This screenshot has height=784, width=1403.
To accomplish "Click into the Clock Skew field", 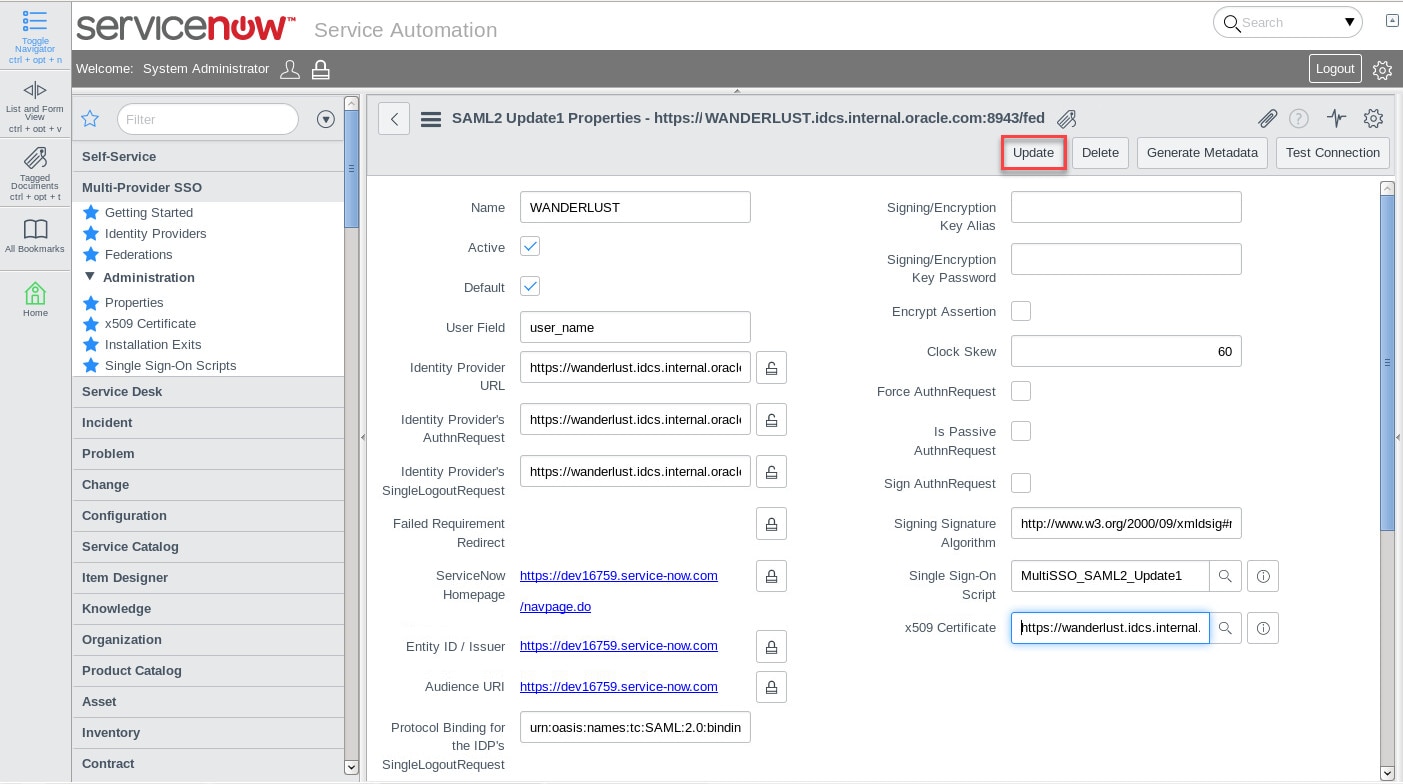I will point(1125,352).
